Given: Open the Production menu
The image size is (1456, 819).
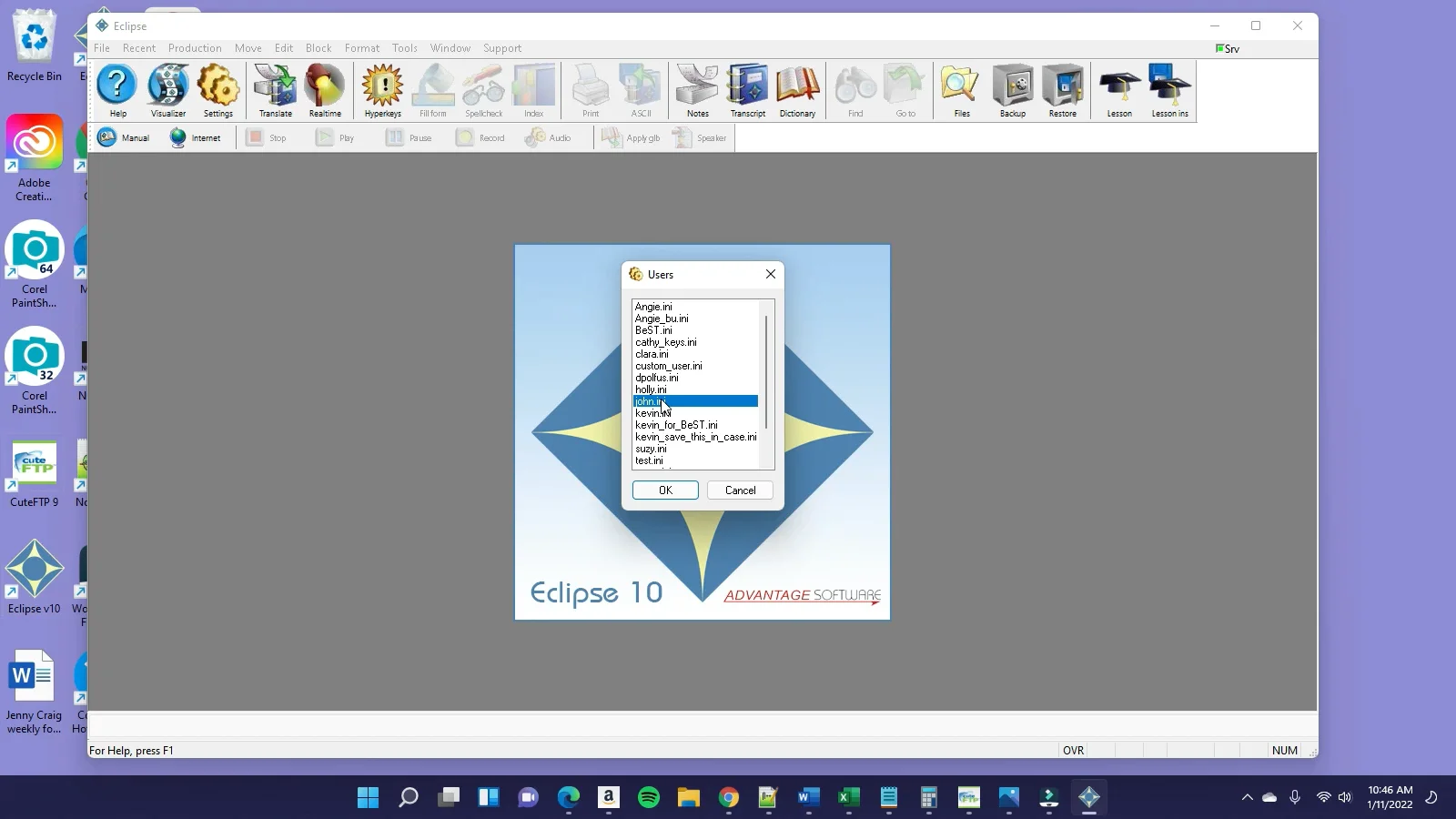Looking at the screenshot, I should click(195, 48).
